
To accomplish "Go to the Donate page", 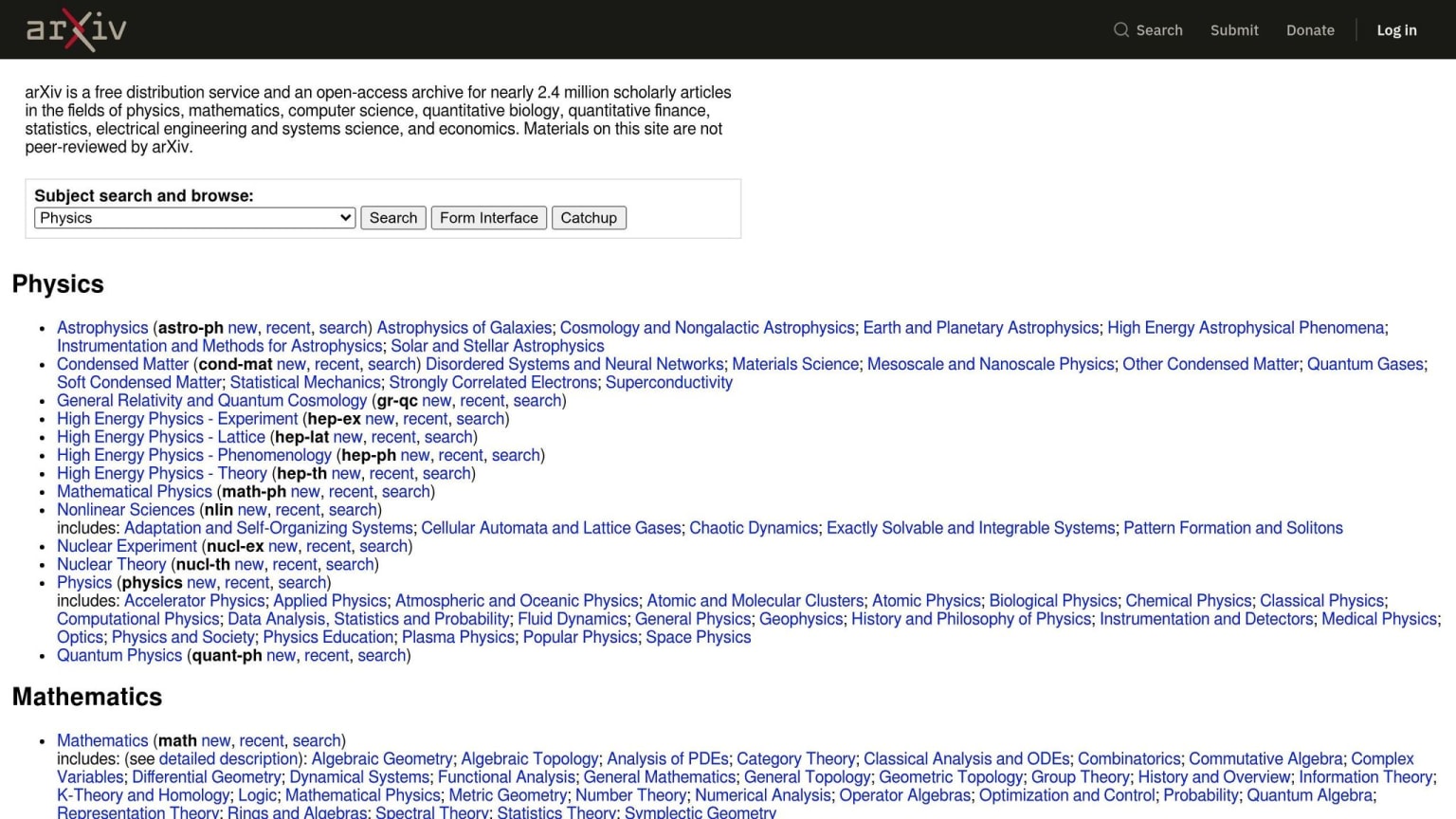I will click(1310, 30).
